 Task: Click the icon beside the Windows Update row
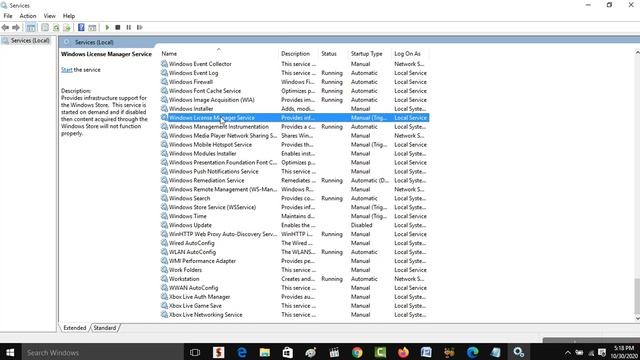(164, 225)
